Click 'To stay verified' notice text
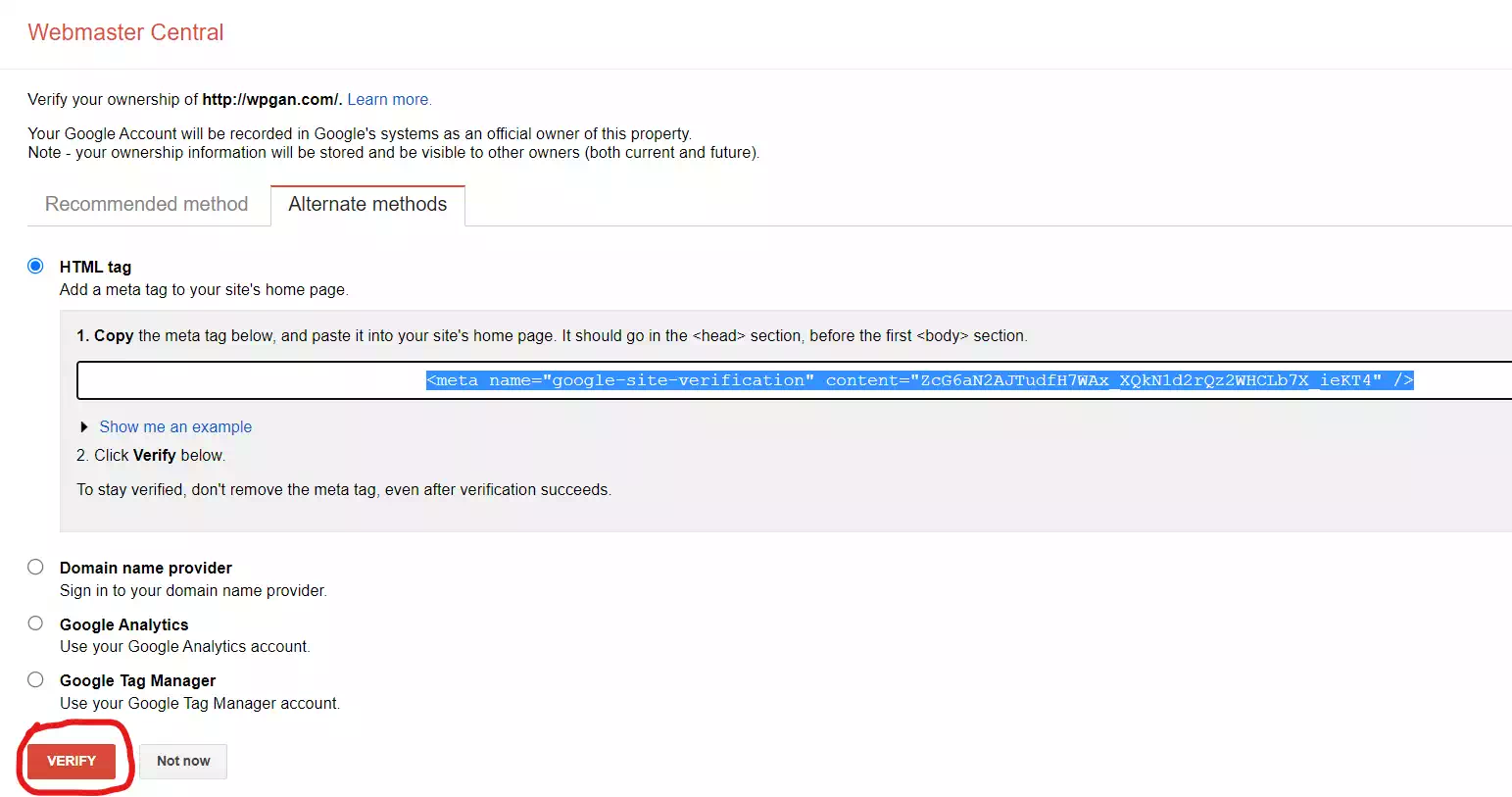The height and width of the screenshot is (797, 1512). click(x=344, y=489)
